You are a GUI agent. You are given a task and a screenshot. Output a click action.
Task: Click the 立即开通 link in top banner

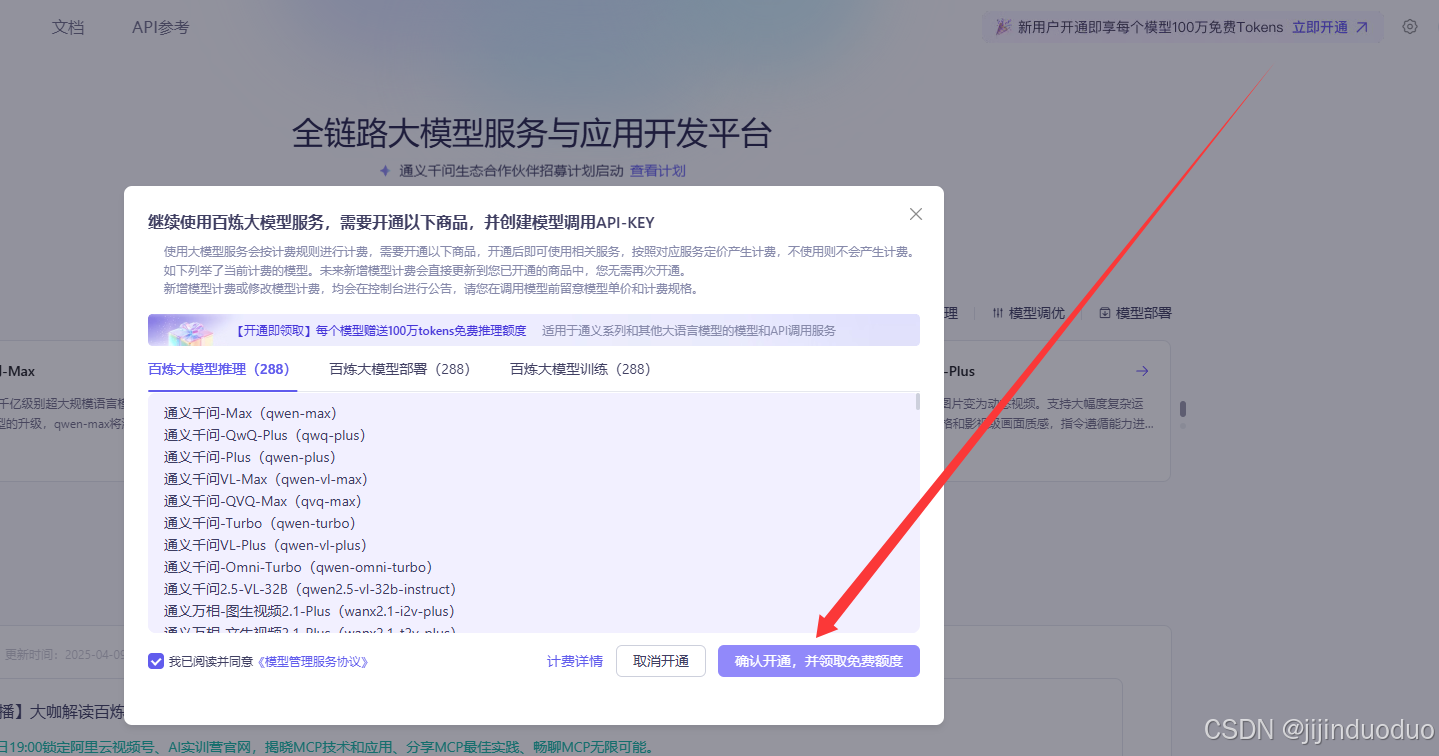click(x=1320, y=28)
